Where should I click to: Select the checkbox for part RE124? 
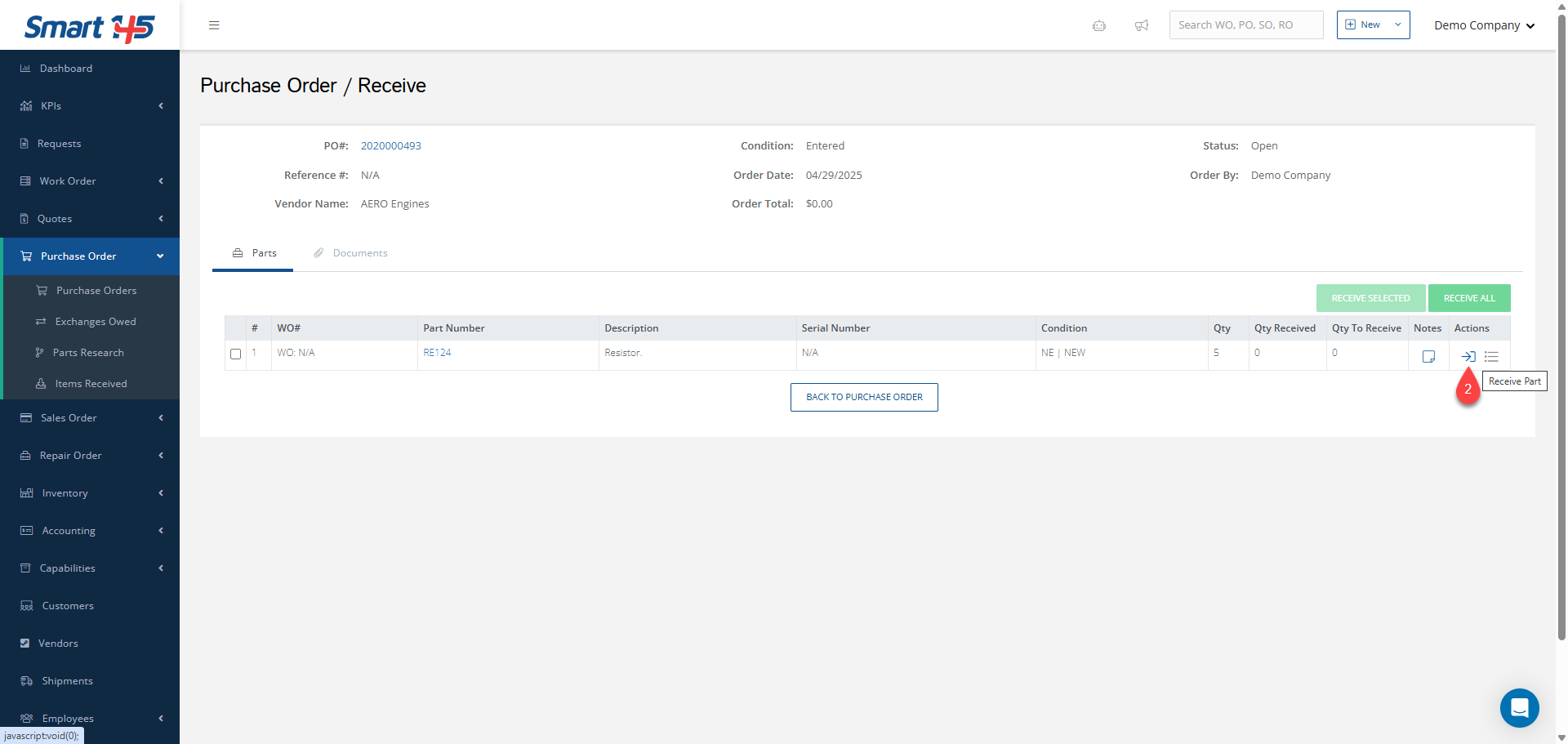coord(236,354)
